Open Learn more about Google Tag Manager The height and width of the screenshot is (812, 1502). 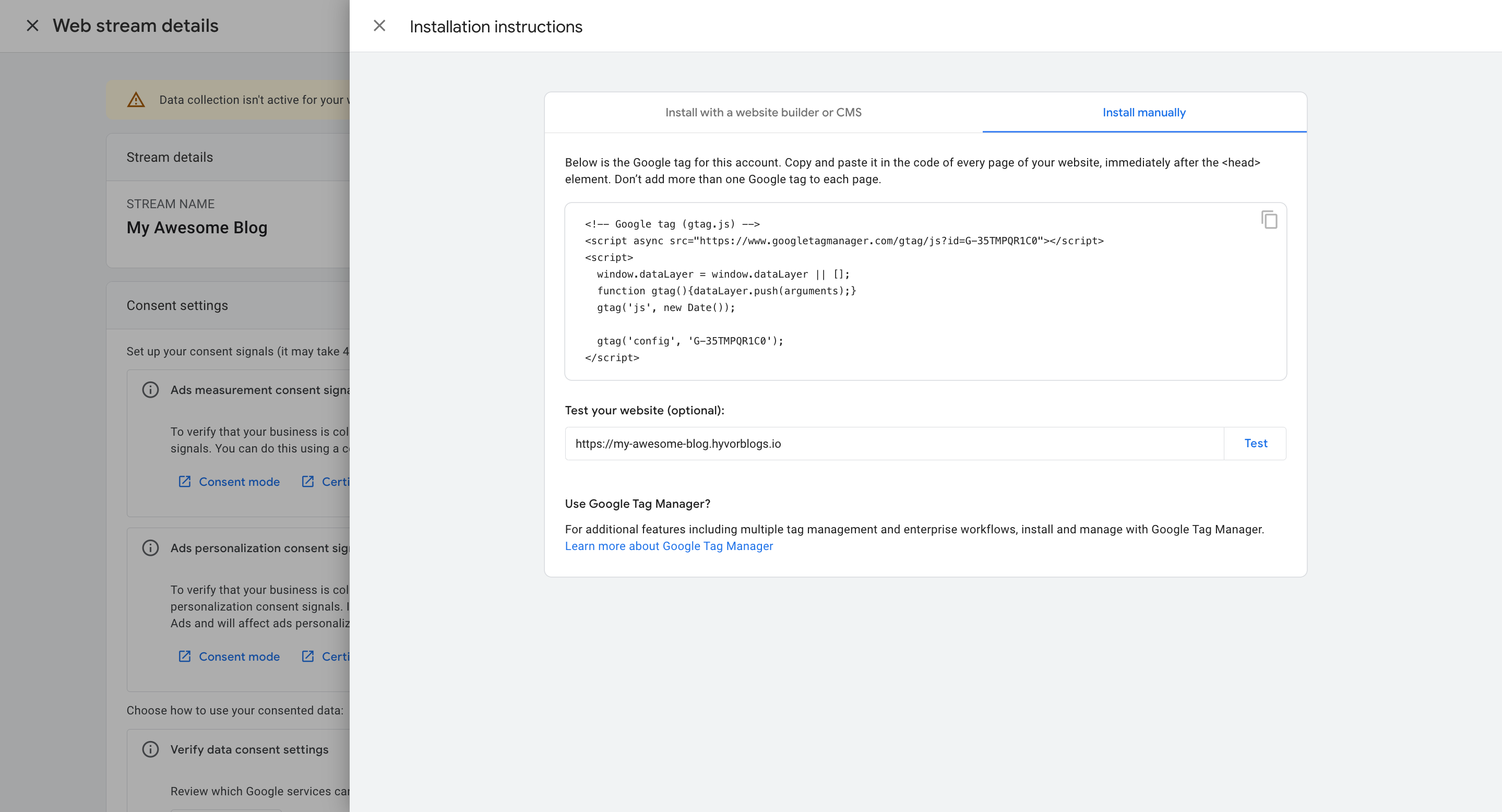[x=669, y=546]
